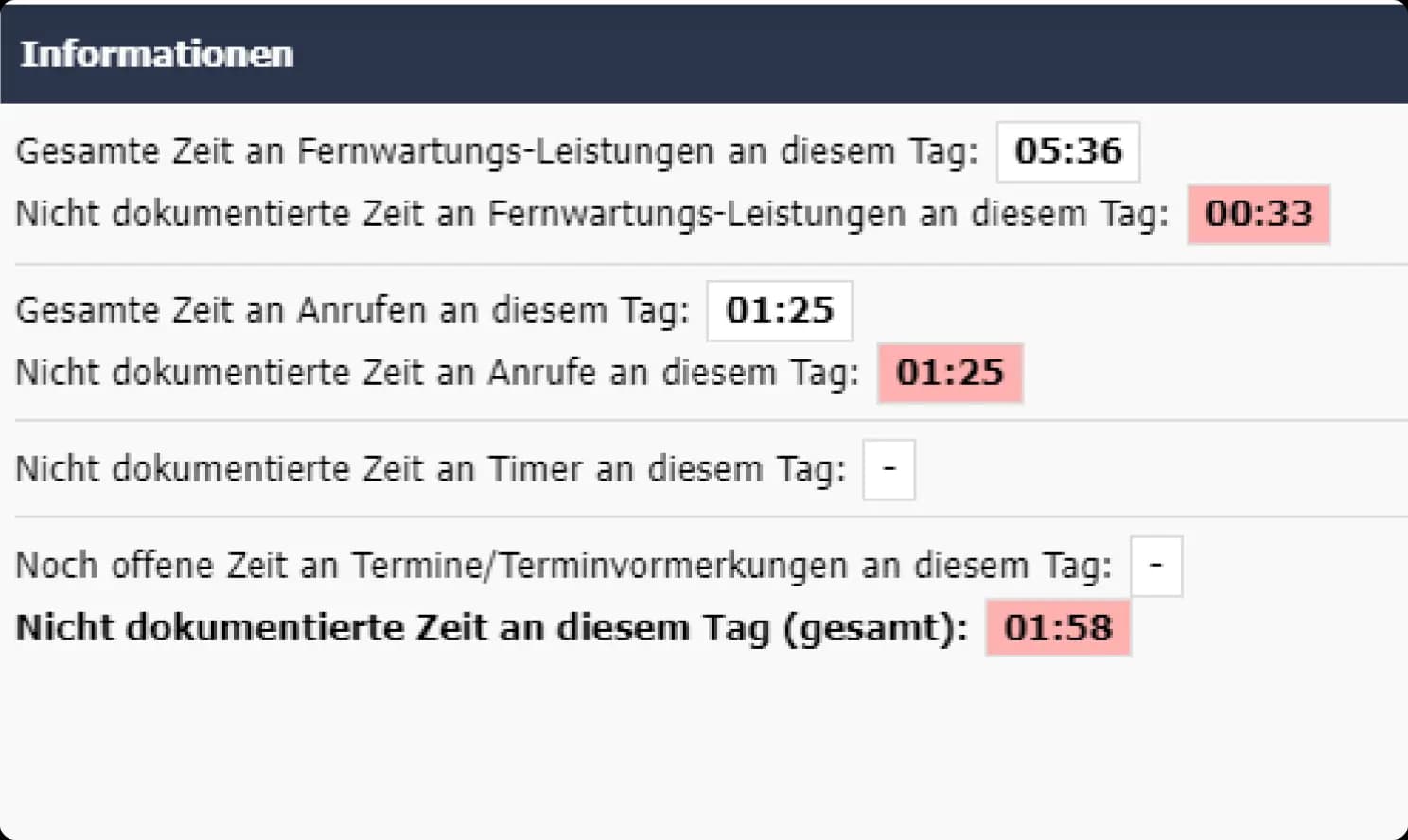Click the 05:36 total Fernwartungs-Leistungen time field
1408x840 pixels.
point(1066,151)
